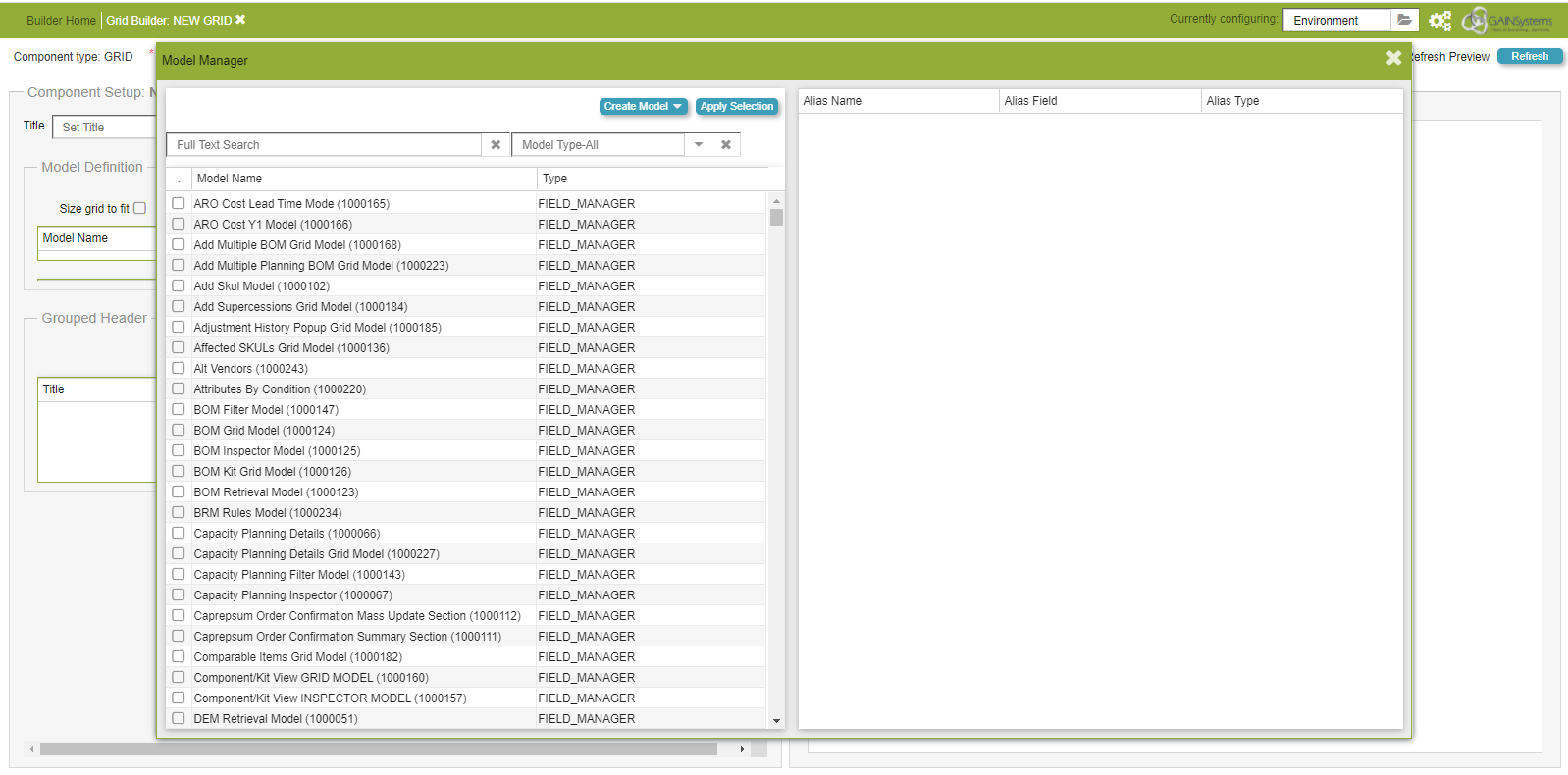
Task: Click the settings gears icon in header
Action: point(1439,21)
